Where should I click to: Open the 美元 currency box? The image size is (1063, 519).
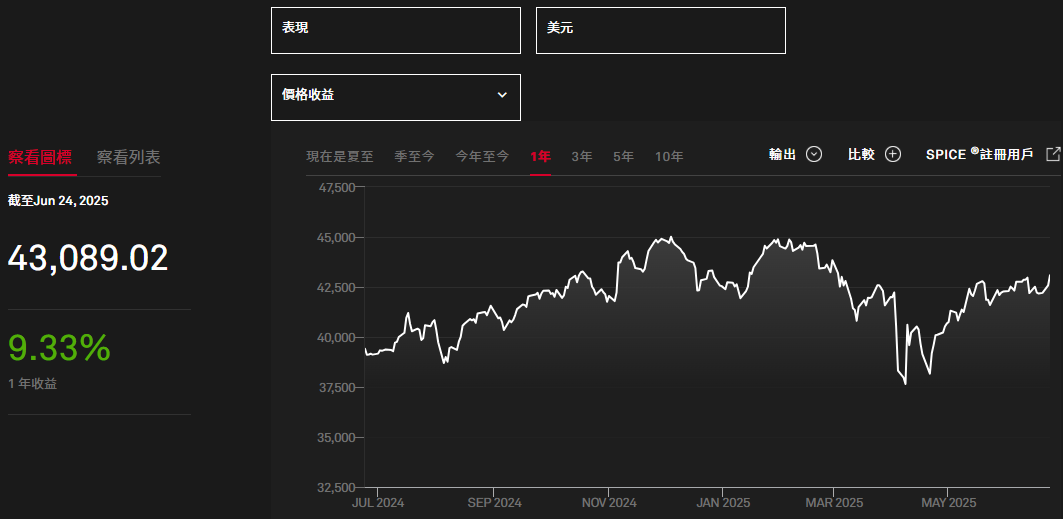[661, 30]
